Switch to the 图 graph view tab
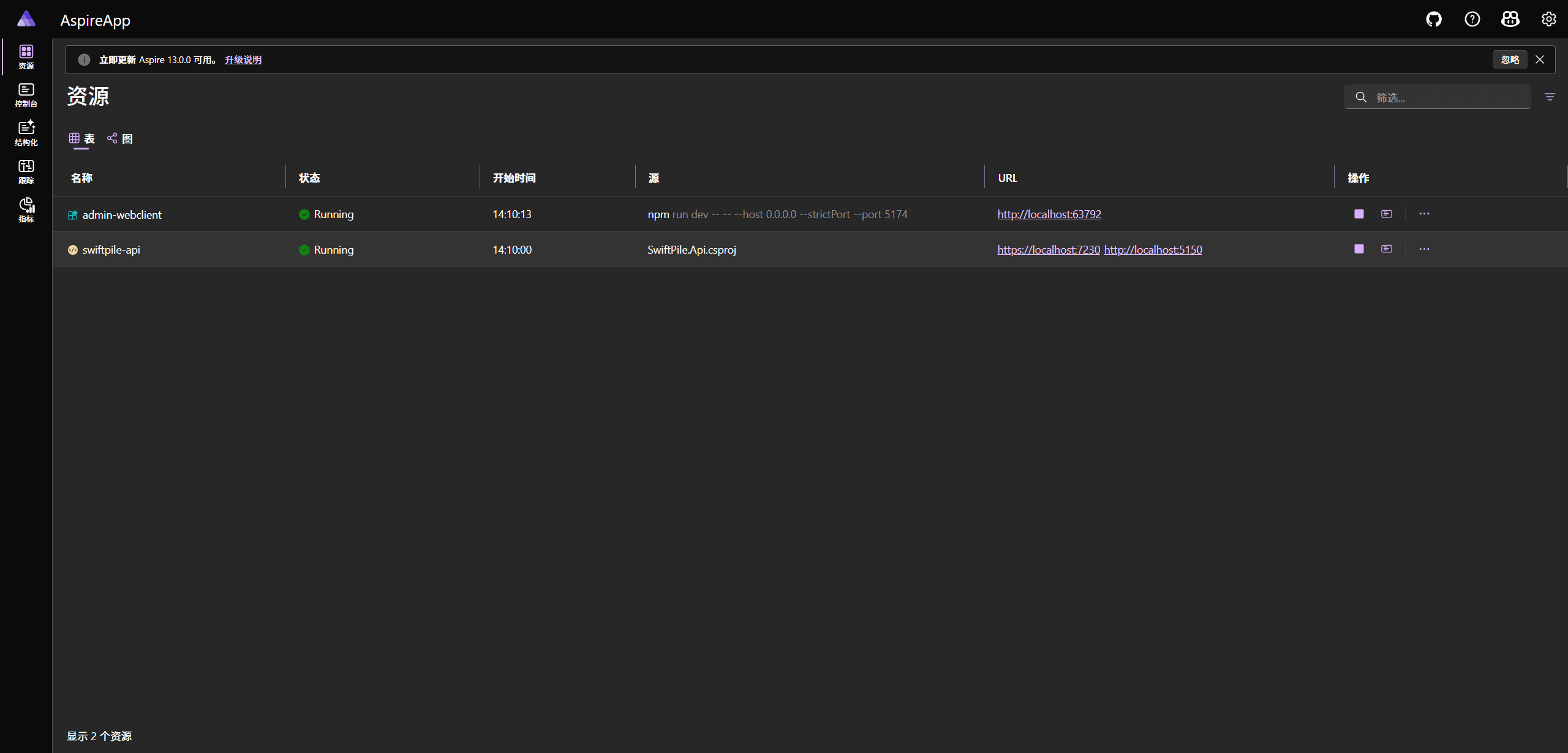1568x753 pixels. [x=121, y=138]
